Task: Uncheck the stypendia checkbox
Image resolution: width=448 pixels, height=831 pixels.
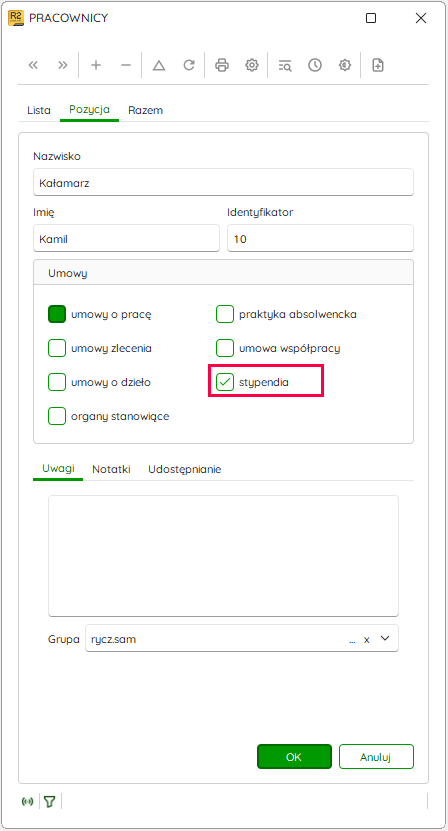Action: [x=225, y=382]
